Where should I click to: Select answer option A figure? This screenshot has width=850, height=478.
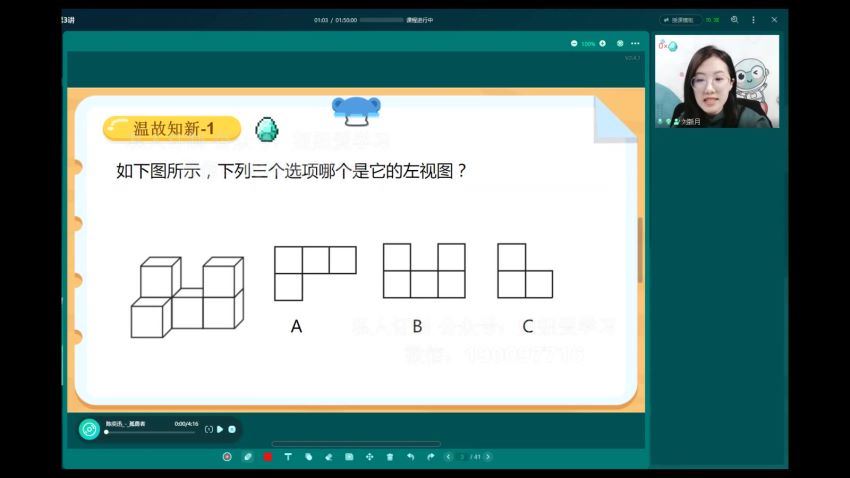coord(315,273)
